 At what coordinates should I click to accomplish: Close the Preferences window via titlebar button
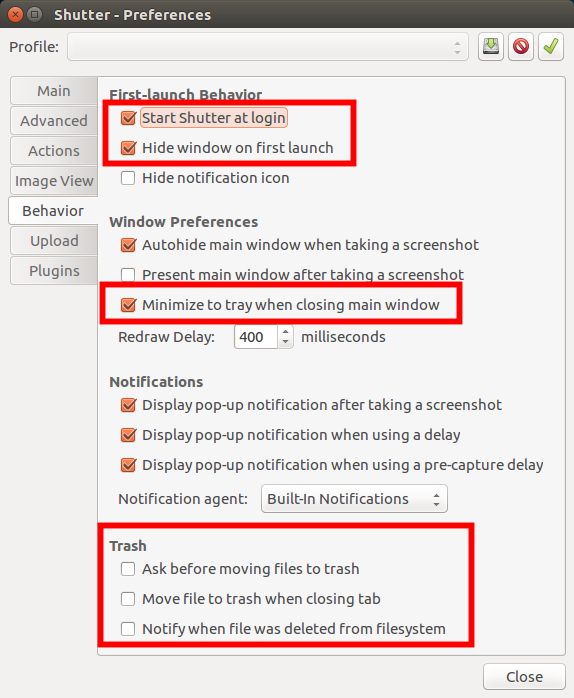[15, 15]
